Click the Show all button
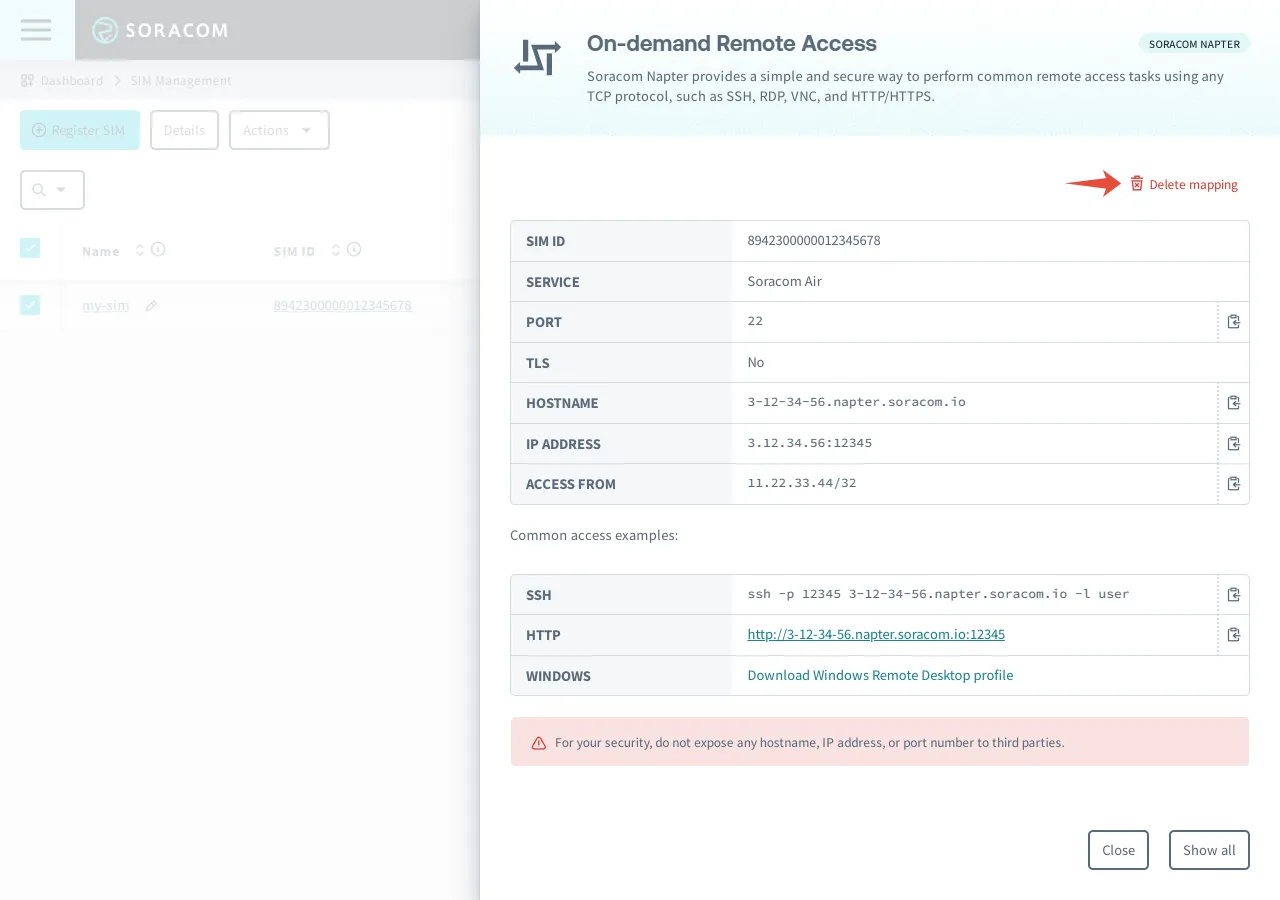This screenshot has width=1280, height=900. (1209, 850)
